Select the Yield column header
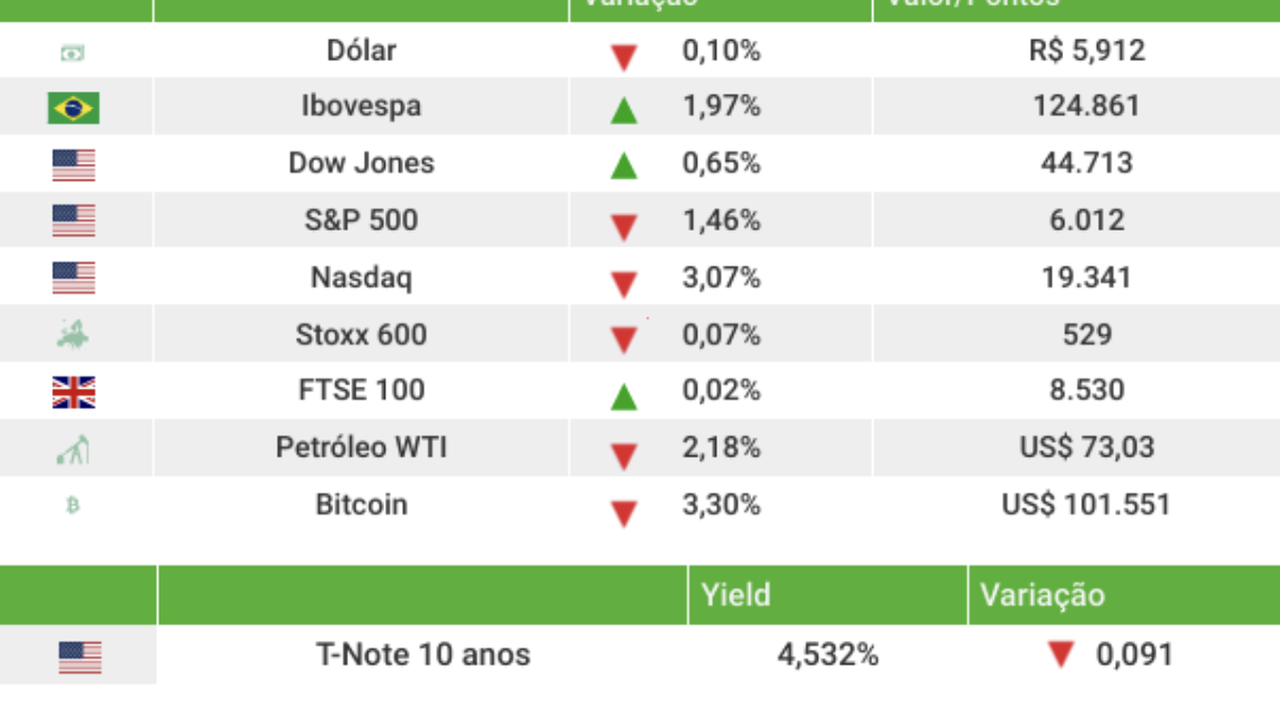 coord(736,595)
